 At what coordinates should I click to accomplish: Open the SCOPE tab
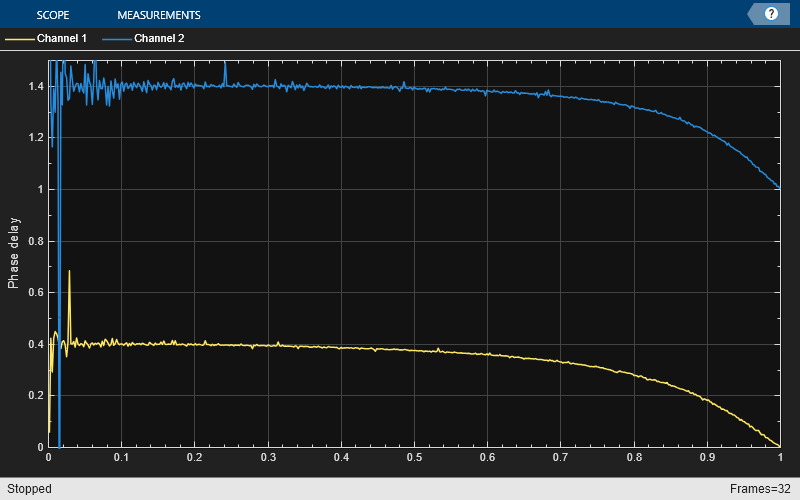[x=53, y=15]
